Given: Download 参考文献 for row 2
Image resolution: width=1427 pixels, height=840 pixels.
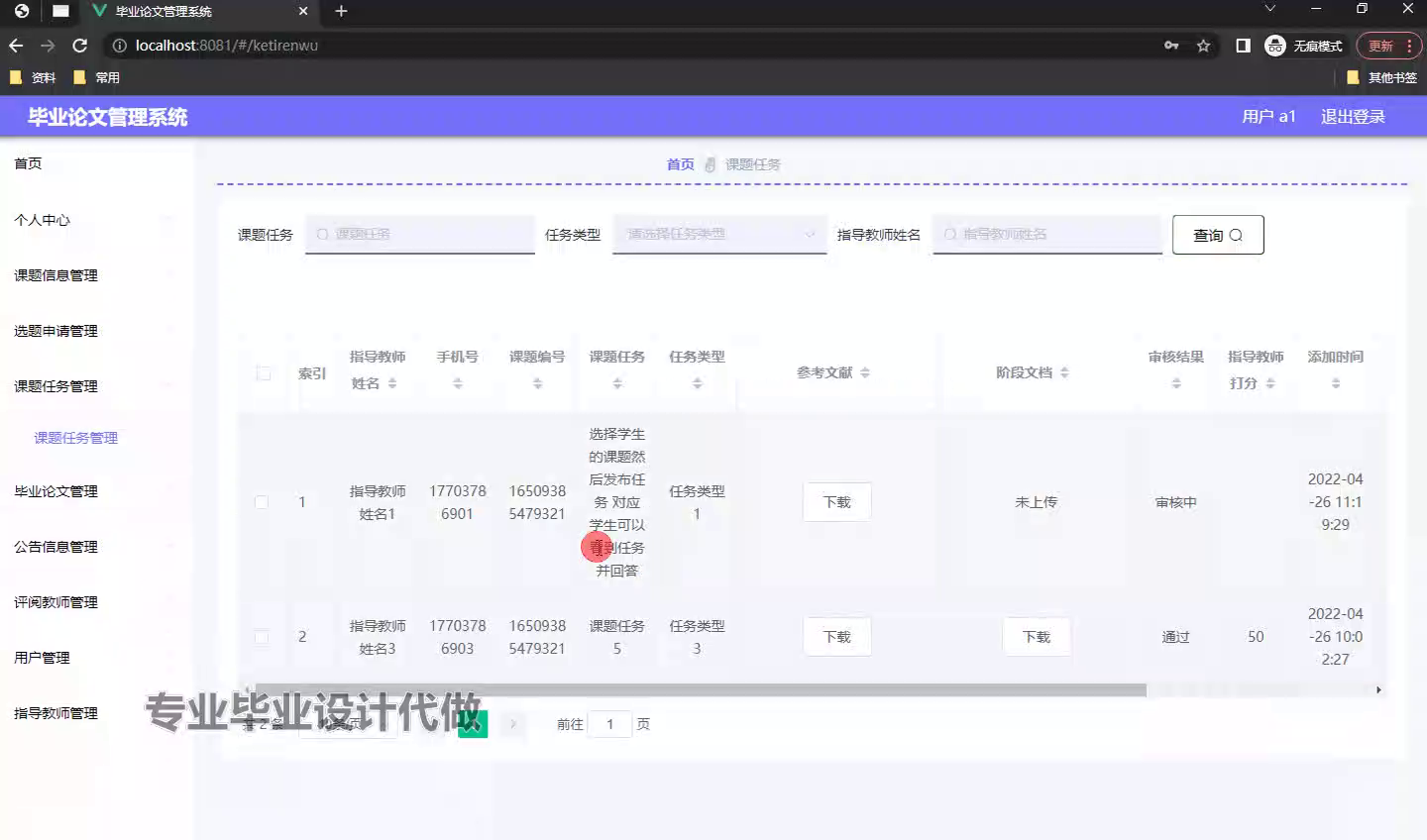Looking at the screenshot, I should (837, 637).
